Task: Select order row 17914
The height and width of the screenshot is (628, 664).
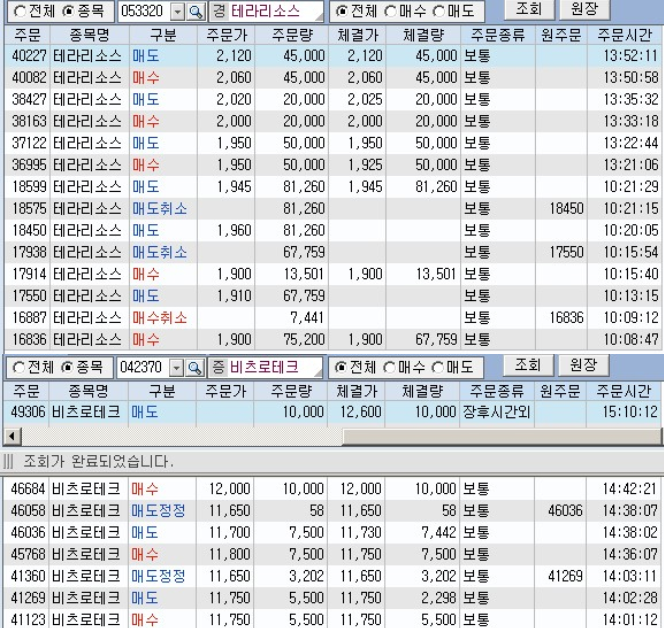Action: point(333,274)
